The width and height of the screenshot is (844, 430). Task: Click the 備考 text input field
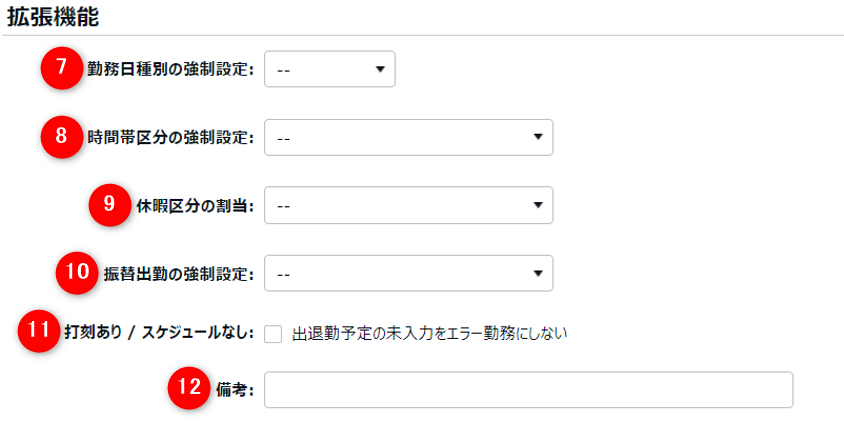pos(528,390)
